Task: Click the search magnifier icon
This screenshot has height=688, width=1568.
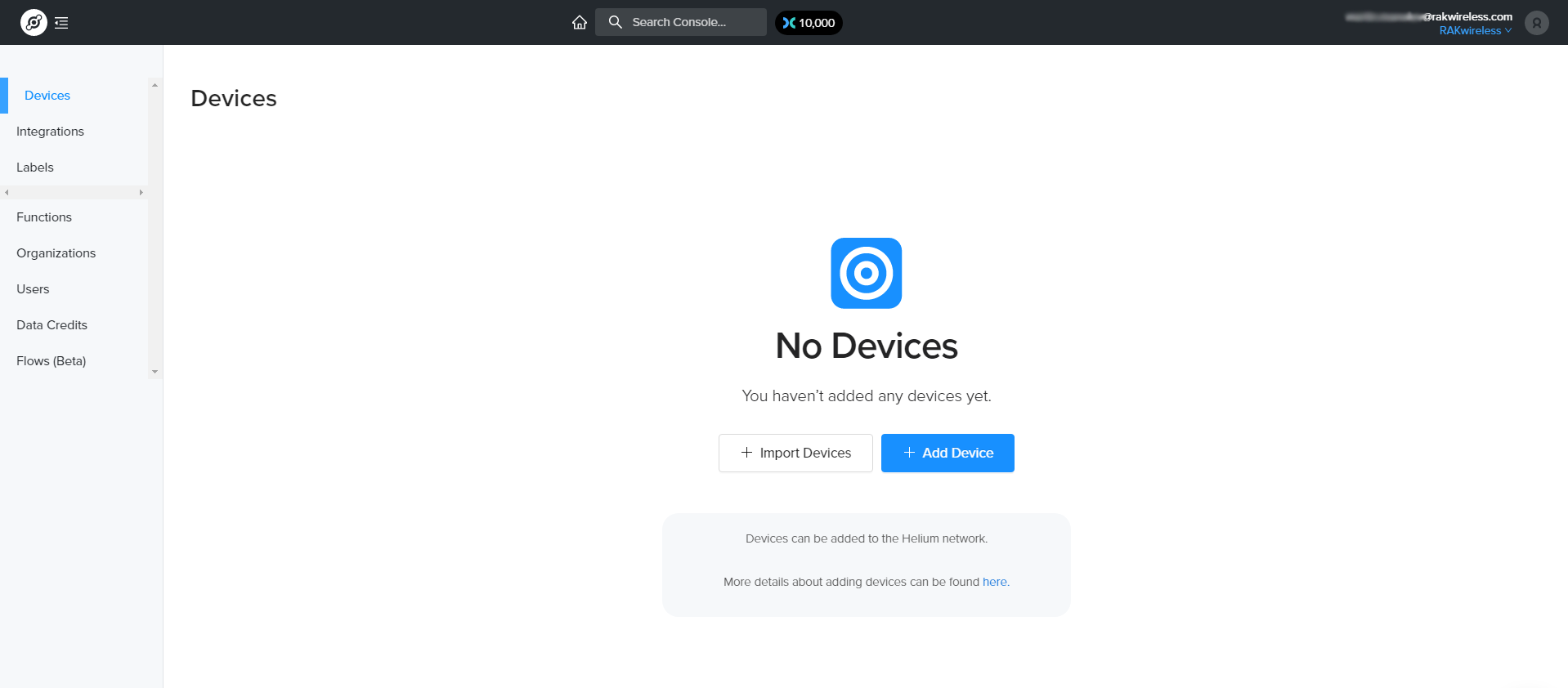Action: pyautogui.click(x=616, y=22)
